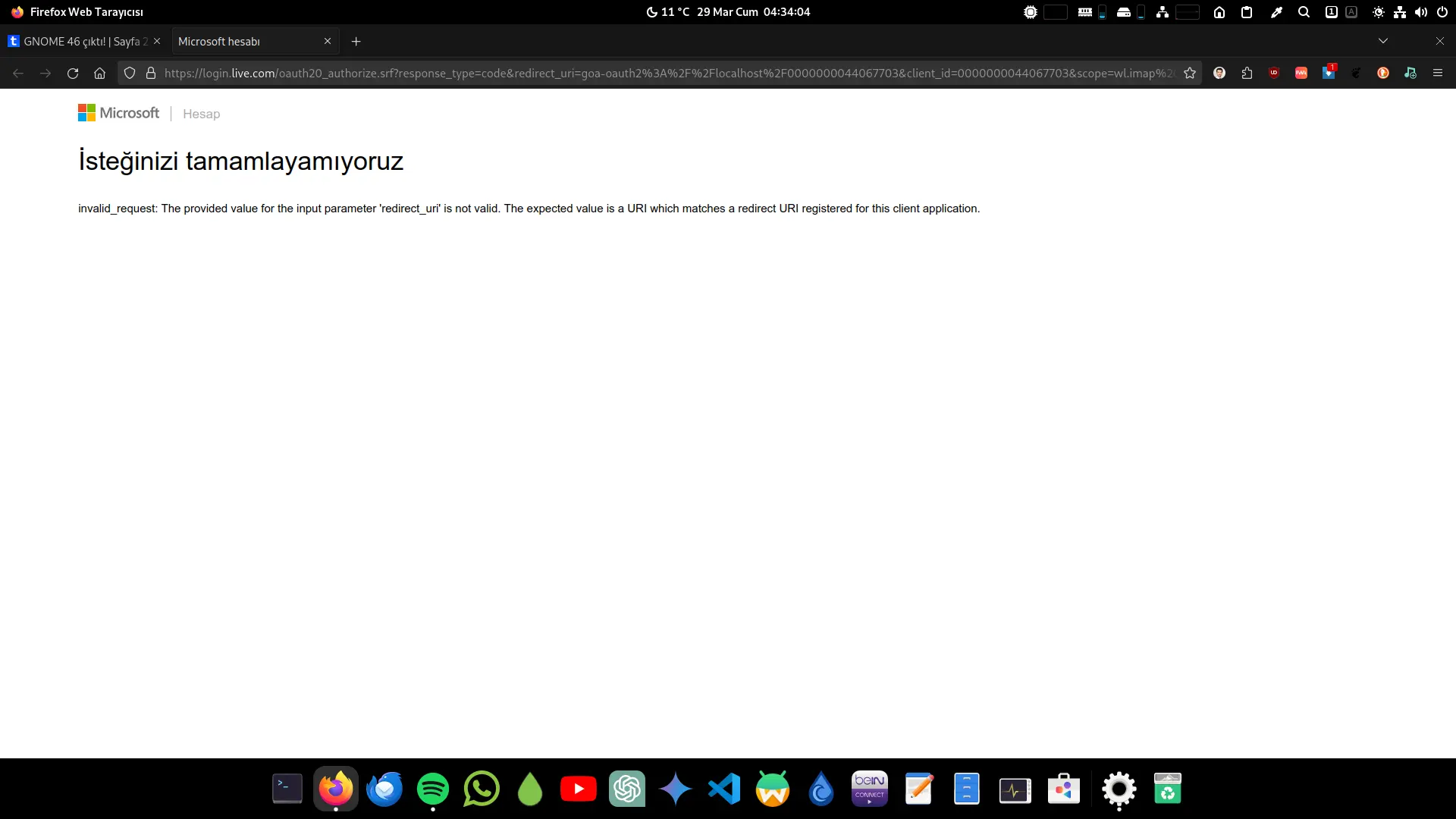Open Waydroid from the dock
Image resolution: width=1456 pixels, height=819 pixels.
[773, 789]
